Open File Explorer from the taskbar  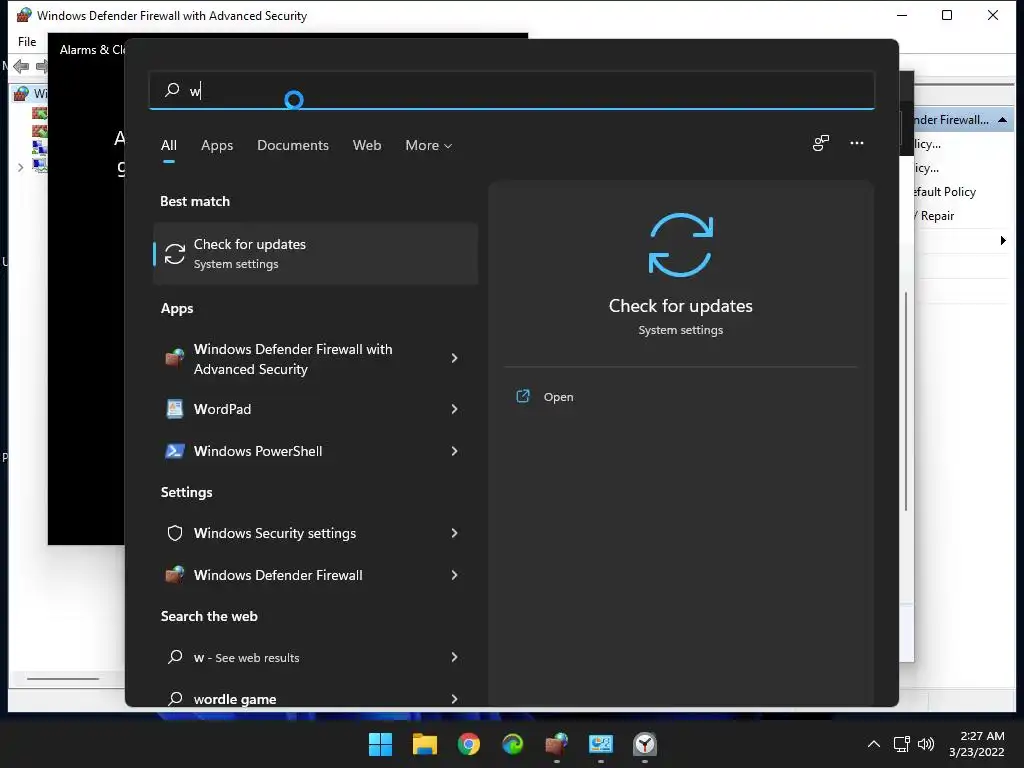point(424,744)
